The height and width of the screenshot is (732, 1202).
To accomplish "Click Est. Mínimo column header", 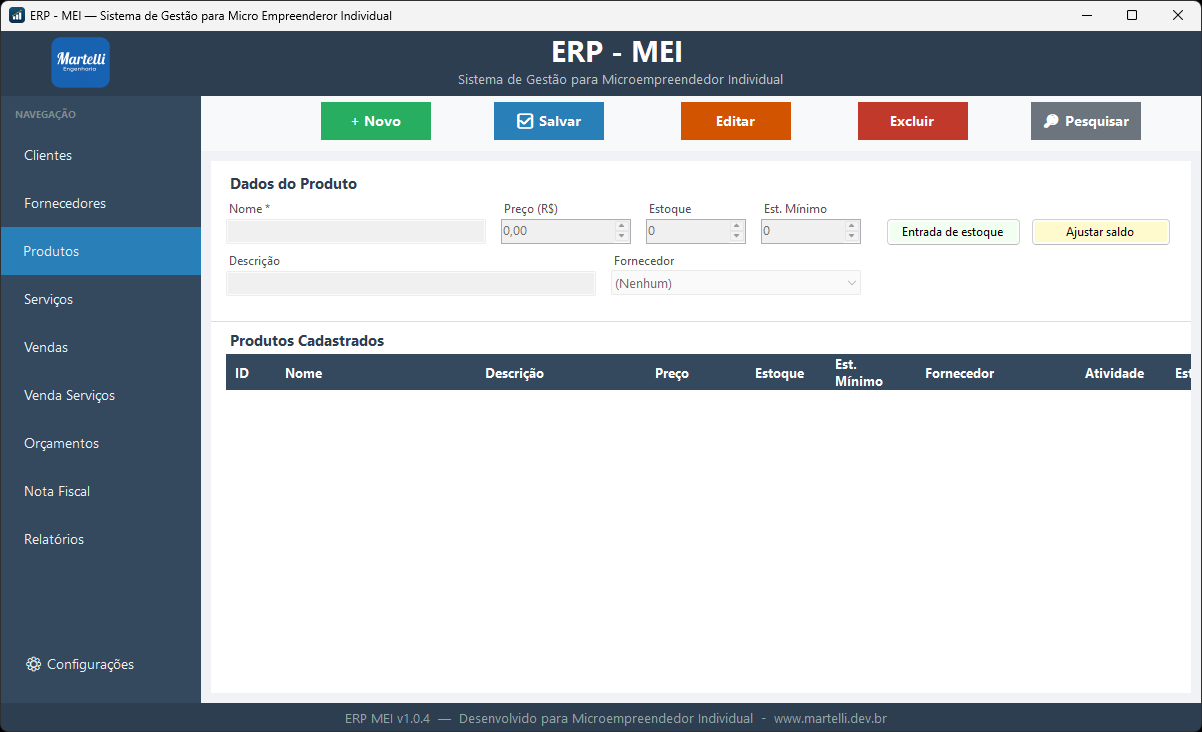I will (x=871, y=373).
